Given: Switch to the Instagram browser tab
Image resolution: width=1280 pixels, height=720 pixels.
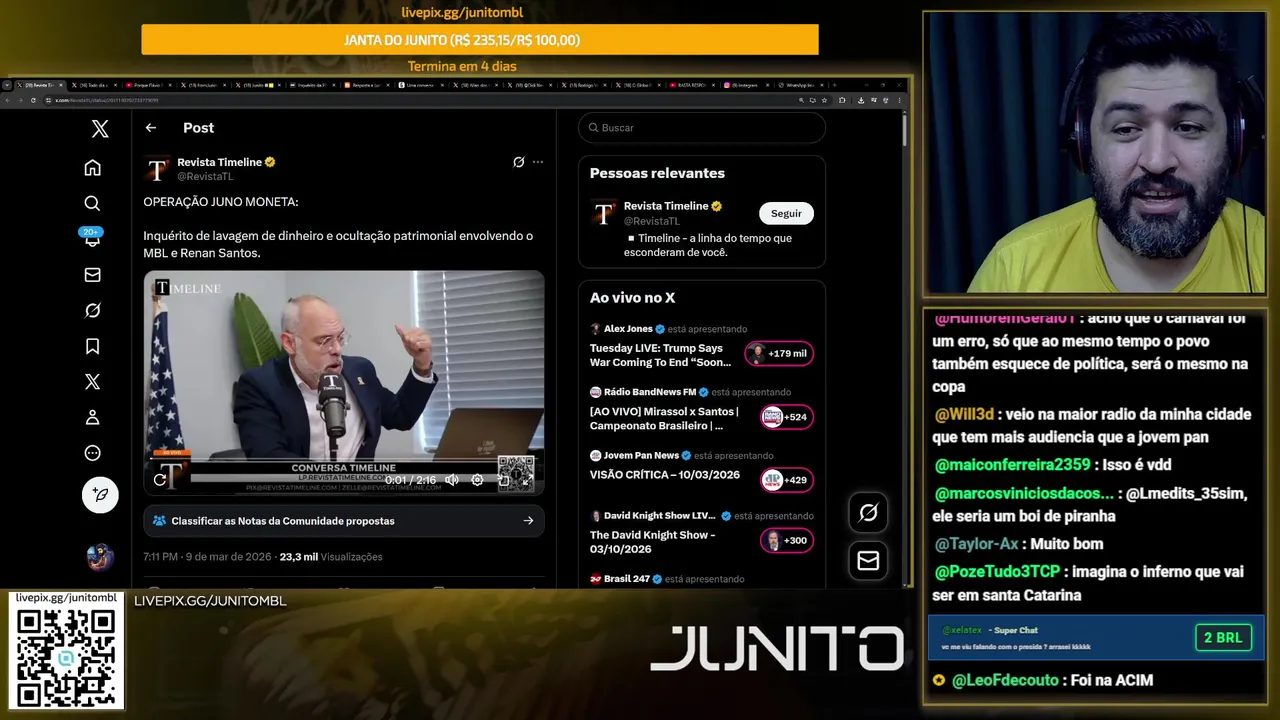Looking at the screenshot, I should [744, 85].
